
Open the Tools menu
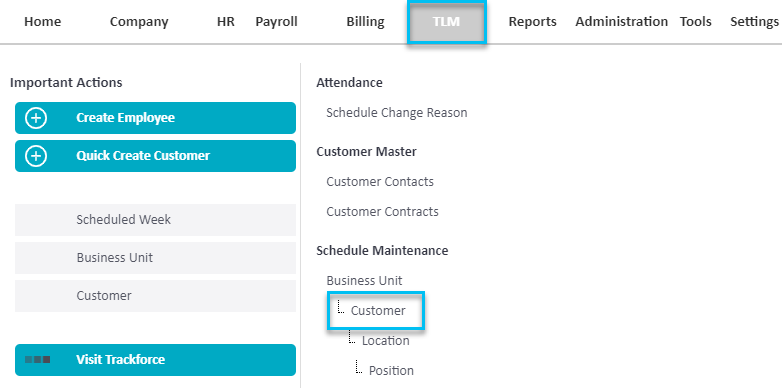click(x=696, y=22)
